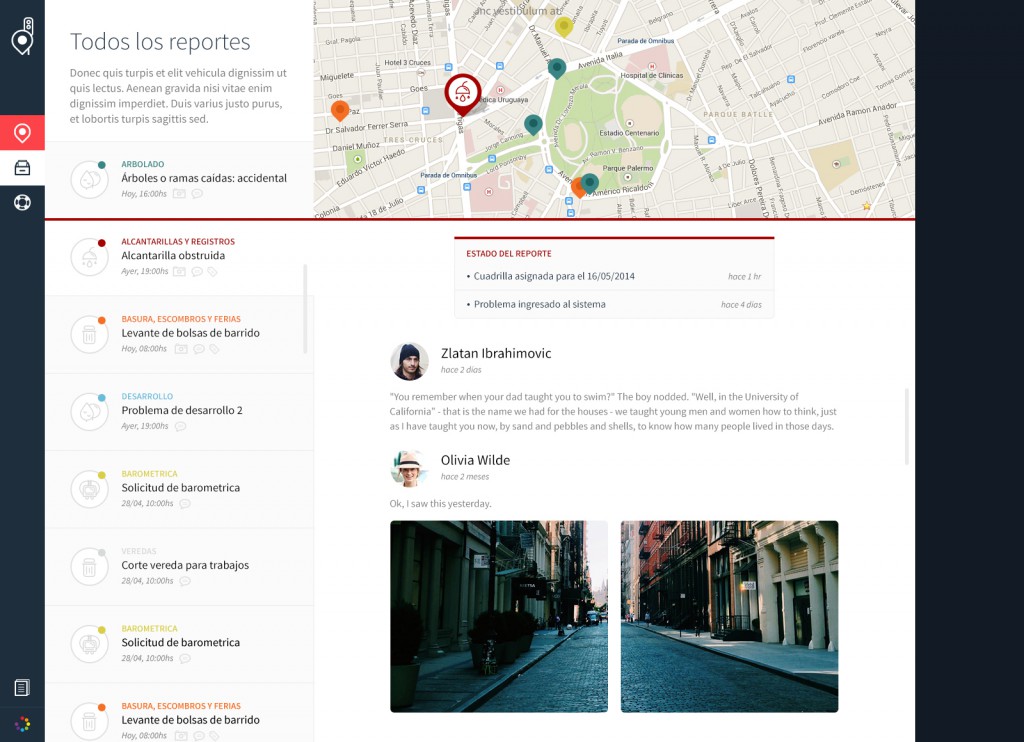Select the archive box icon in sidebar
Viewport: 1024px width, 742px height.
click(22, 168)
